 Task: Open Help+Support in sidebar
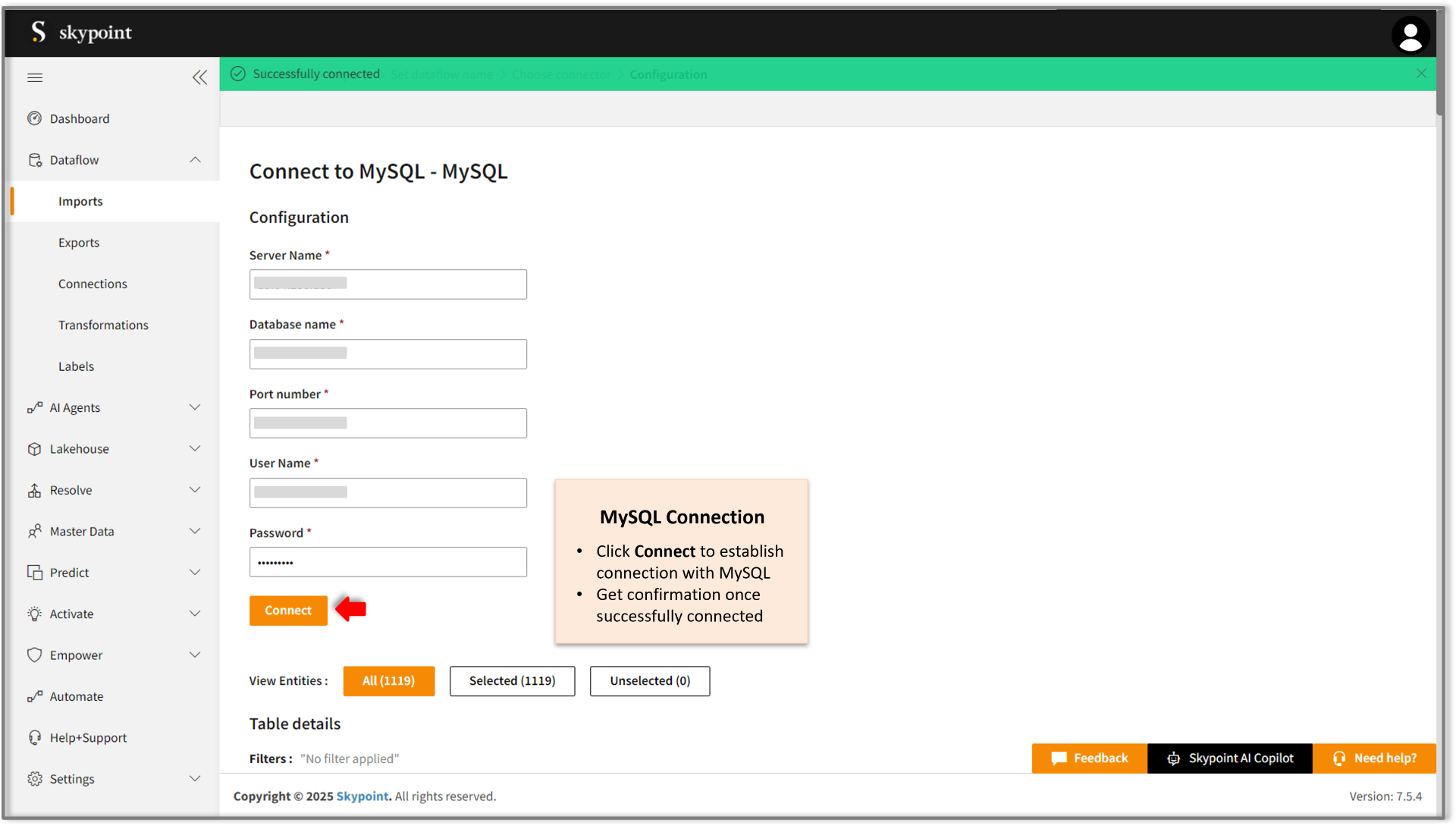(88, 737)
